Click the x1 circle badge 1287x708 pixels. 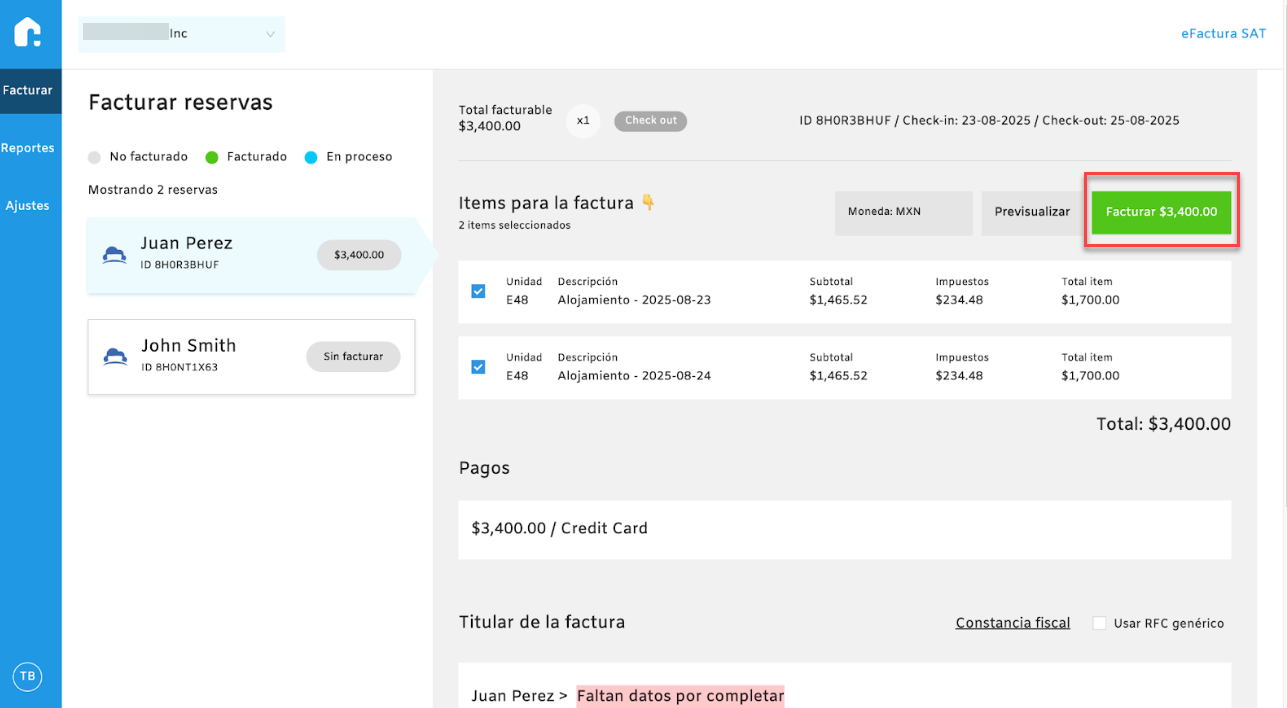pos(583,121)
